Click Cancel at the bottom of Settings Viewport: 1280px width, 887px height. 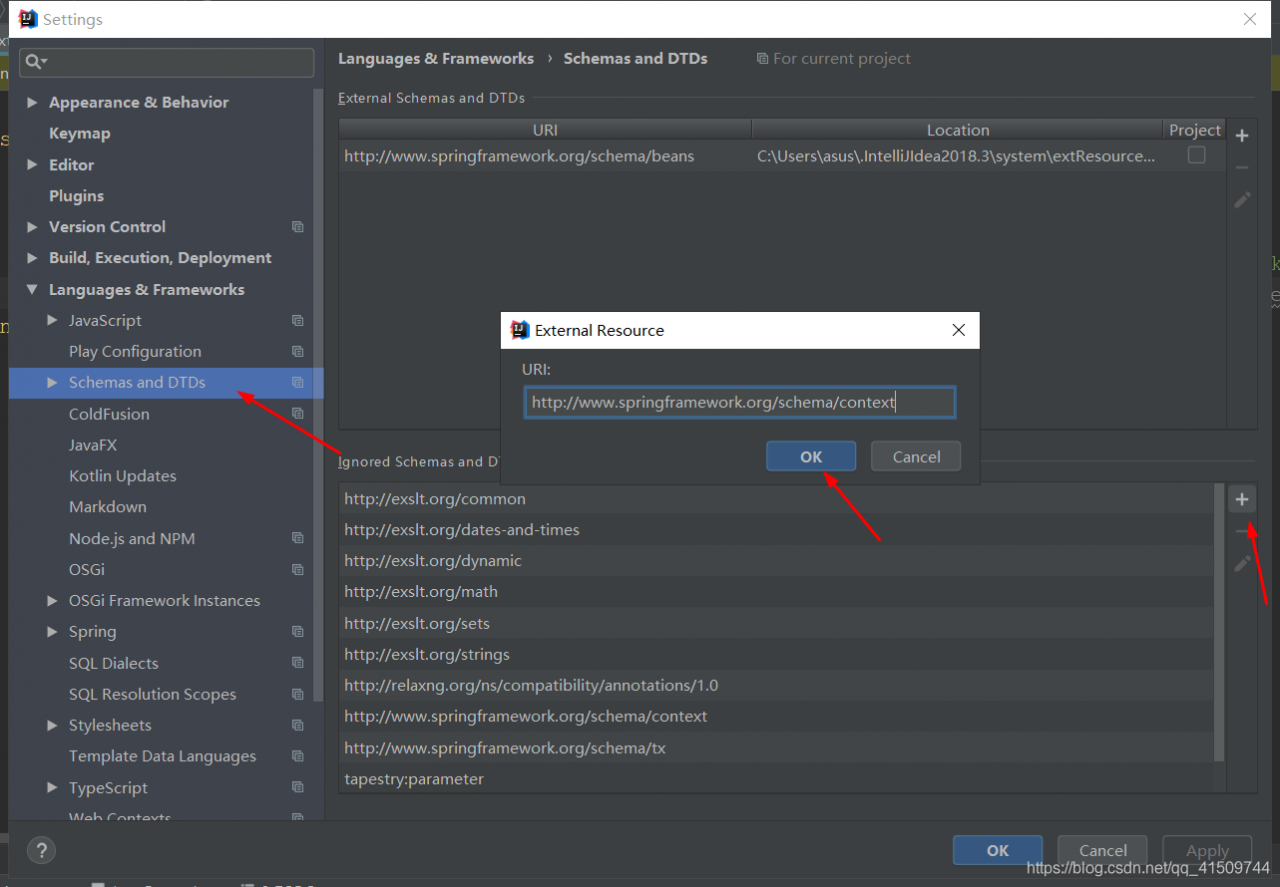1103,851
